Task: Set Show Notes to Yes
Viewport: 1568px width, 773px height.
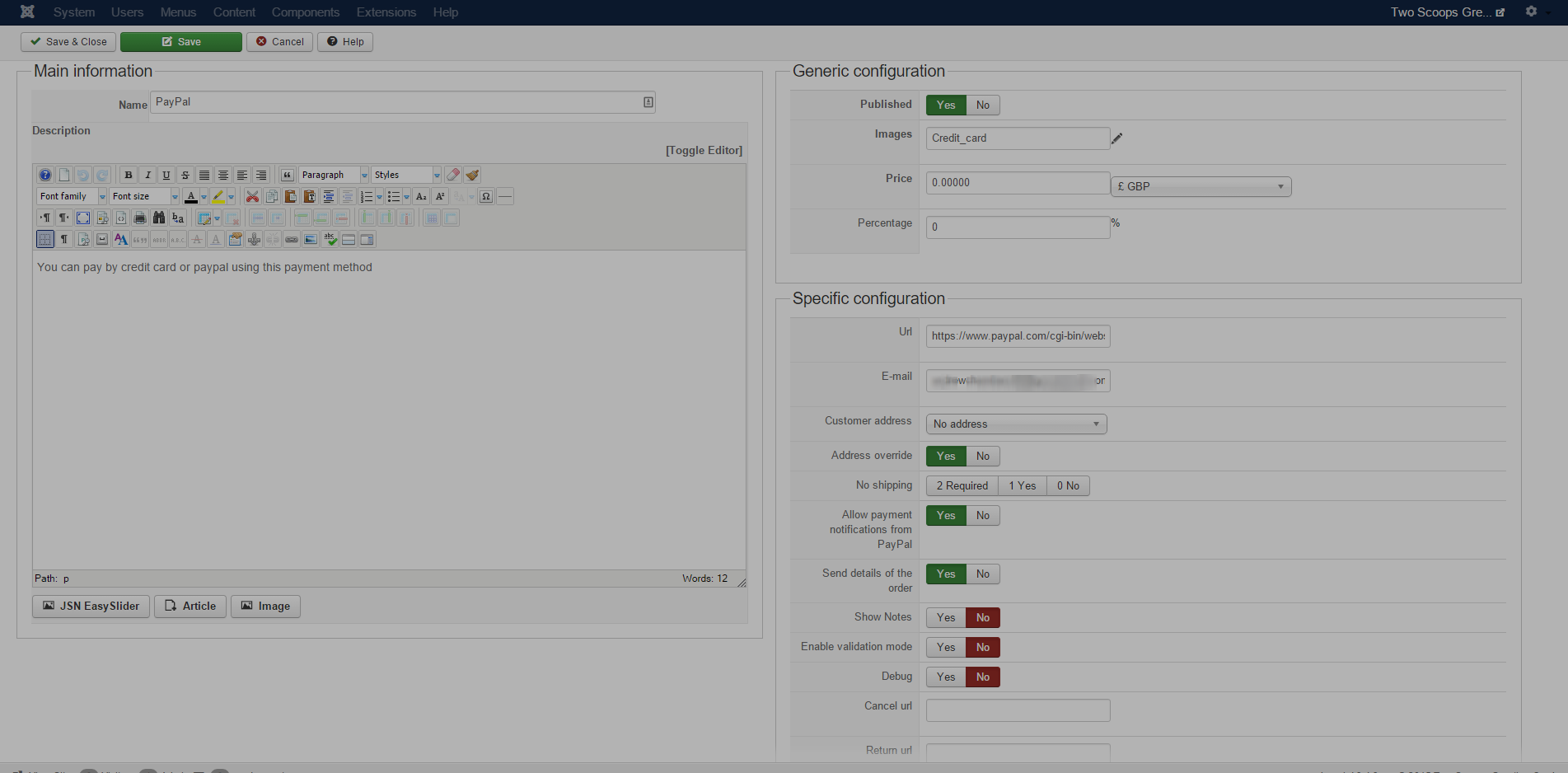Action: [x=946, y=617]
